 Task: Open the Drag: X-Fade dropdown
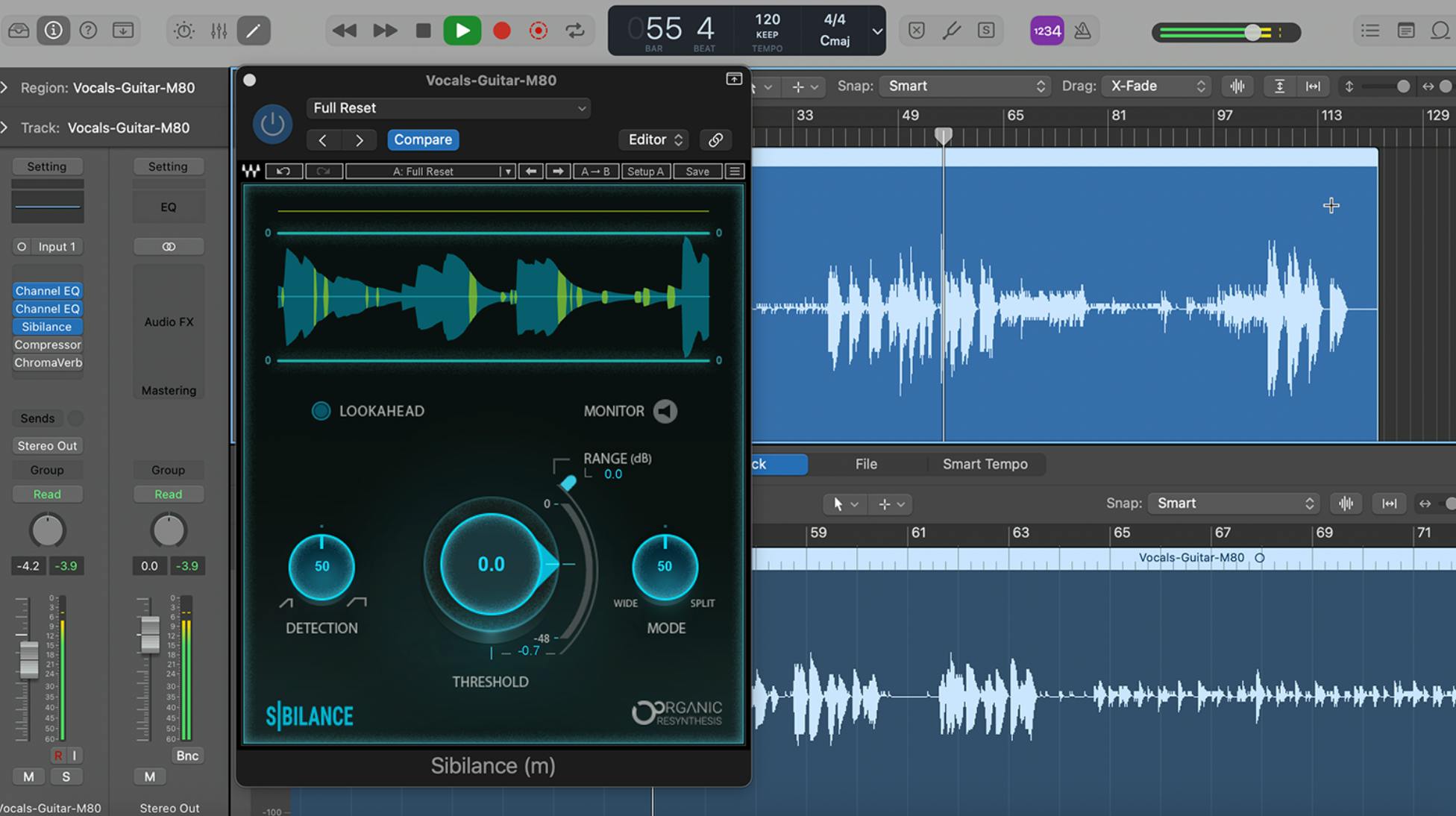(1158, 86)
